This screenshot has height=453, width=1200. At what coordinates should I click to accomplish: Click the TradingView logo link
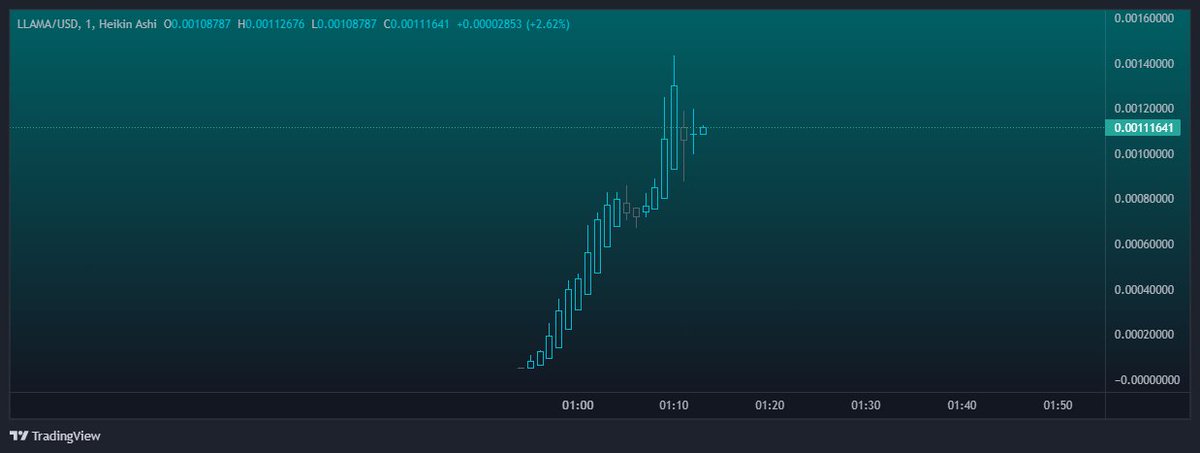pos(55,436)
